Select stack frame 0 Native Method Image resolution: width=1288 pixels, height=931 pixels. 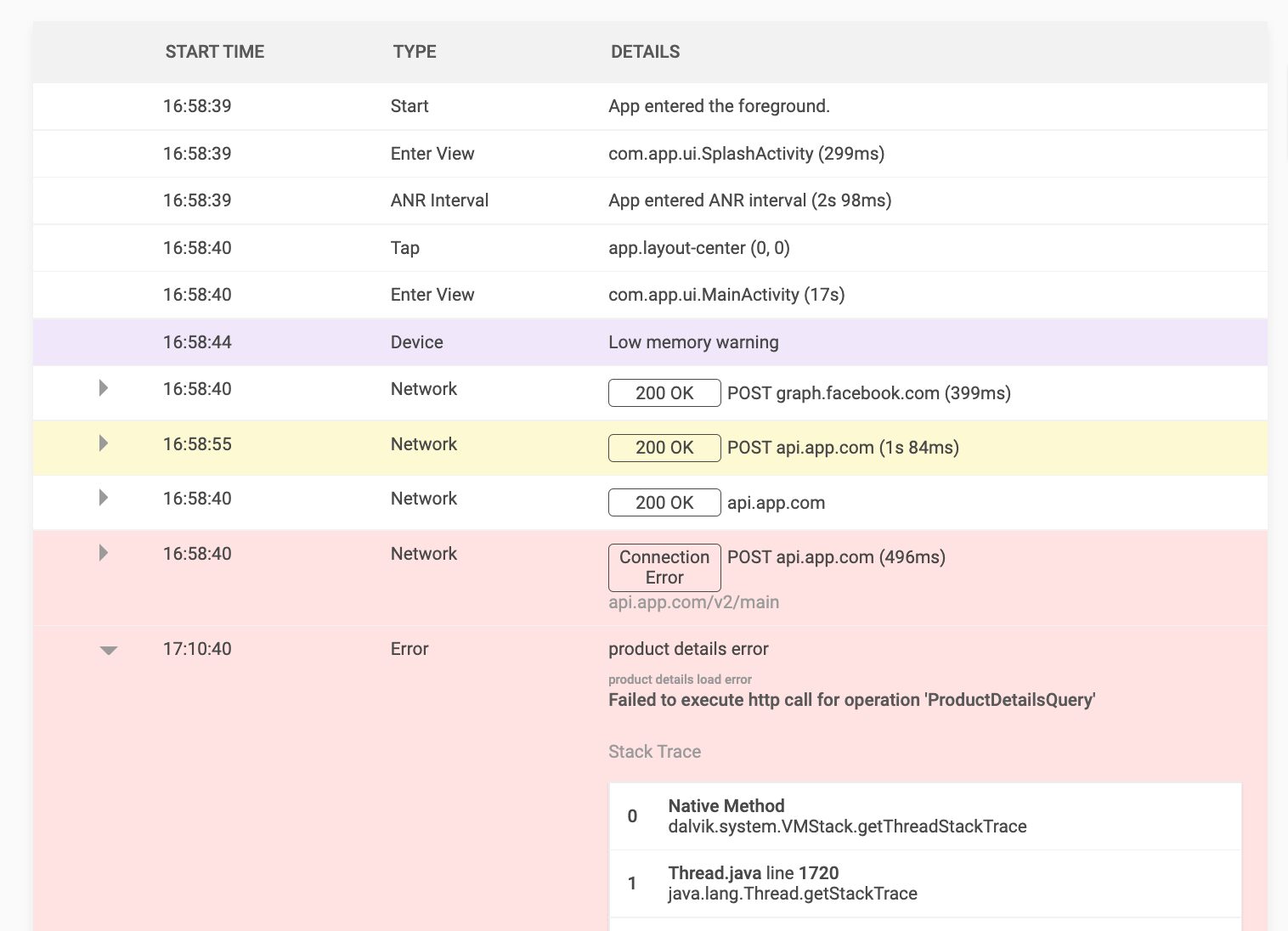pos(925,816)
